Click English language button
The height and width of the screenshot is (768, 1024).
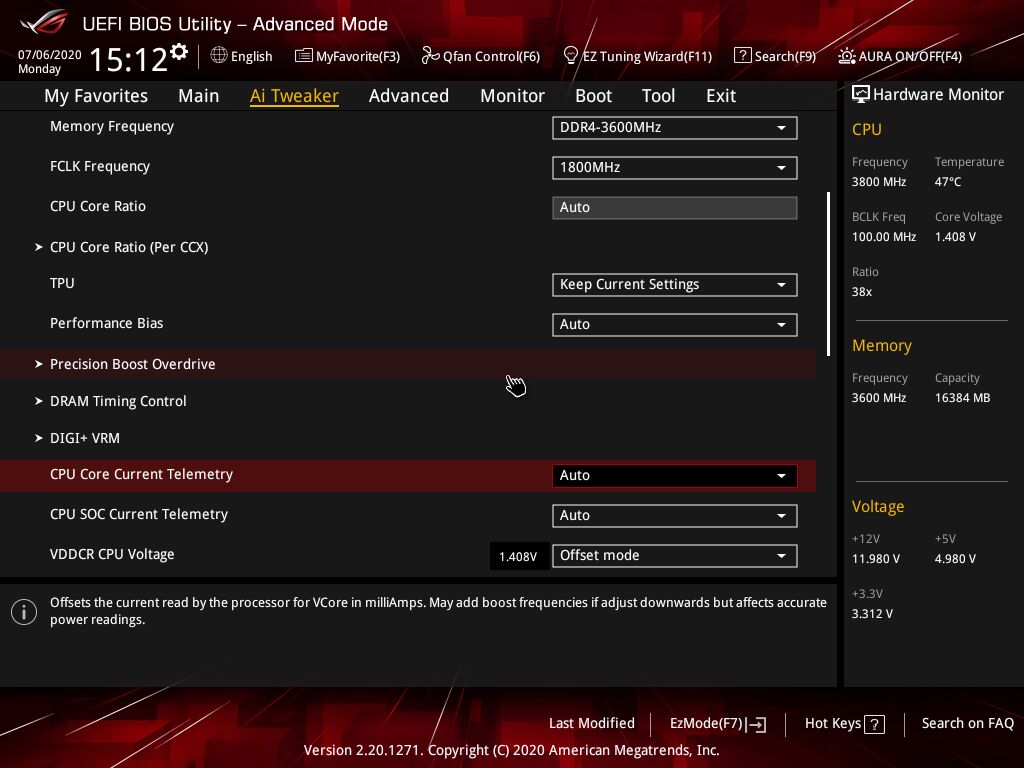[x=251, y=56]
